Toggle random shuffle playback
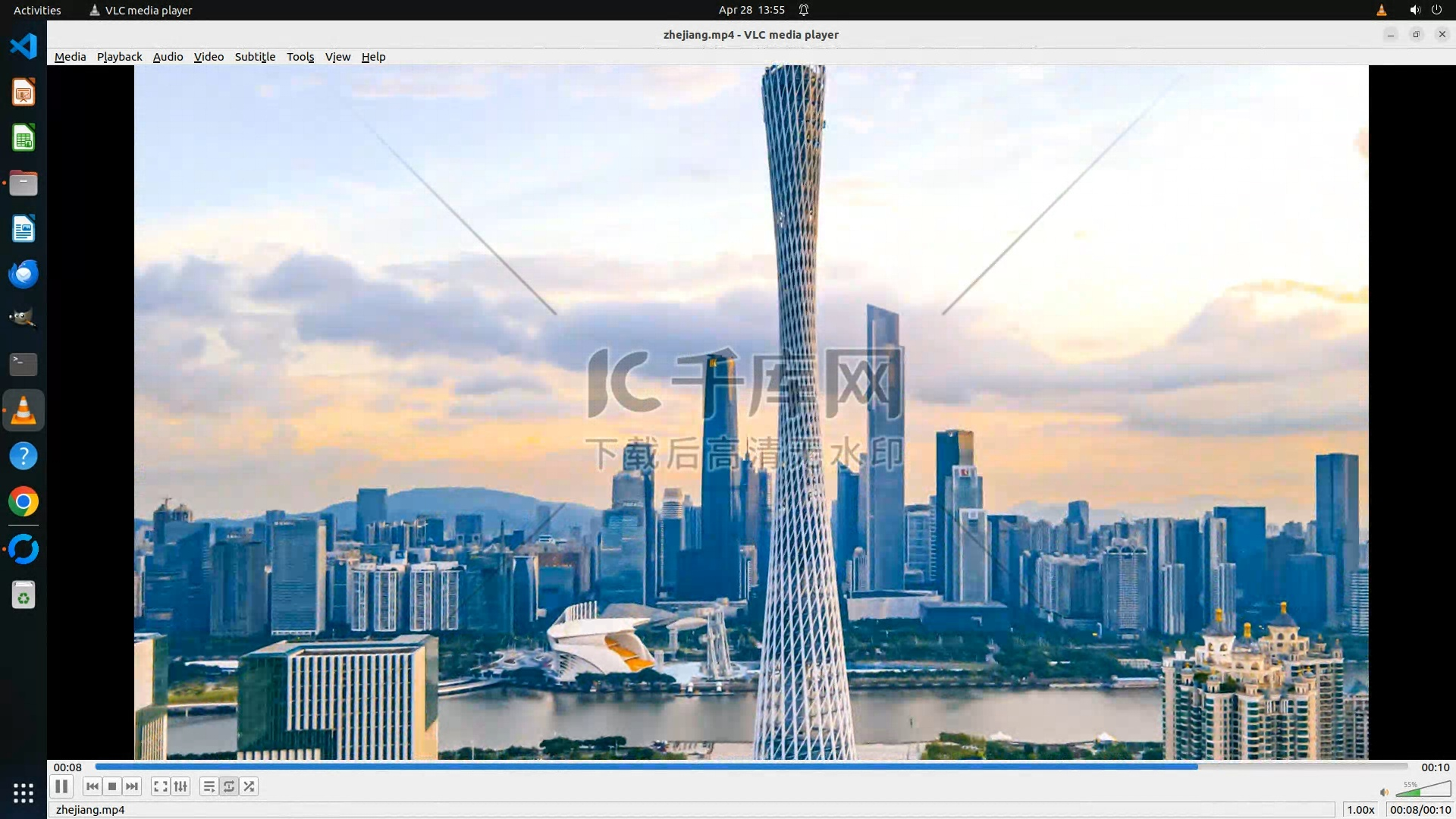This screenshot has height=819, width=1456. 249,786
